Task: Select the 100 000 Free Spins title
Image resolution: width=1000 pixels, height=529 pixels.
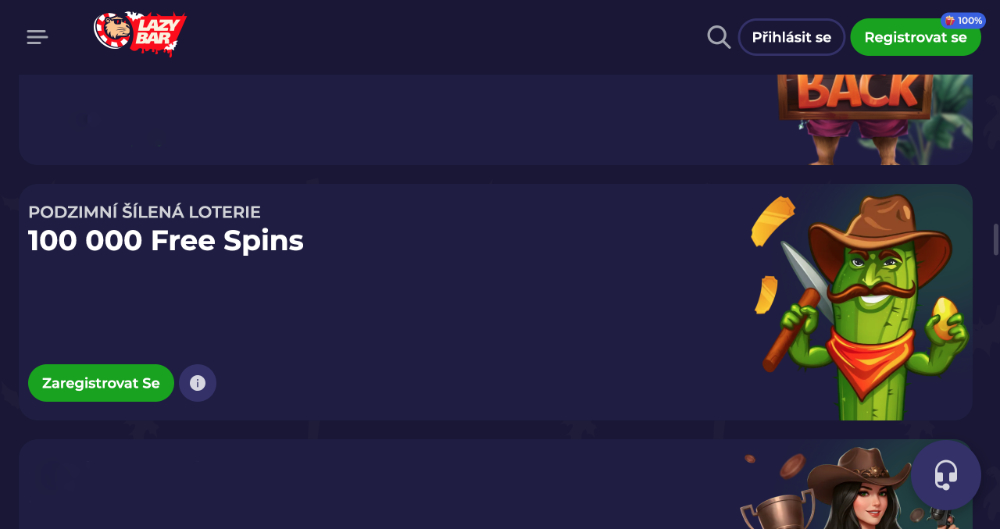Action: [x=166, y=241]
